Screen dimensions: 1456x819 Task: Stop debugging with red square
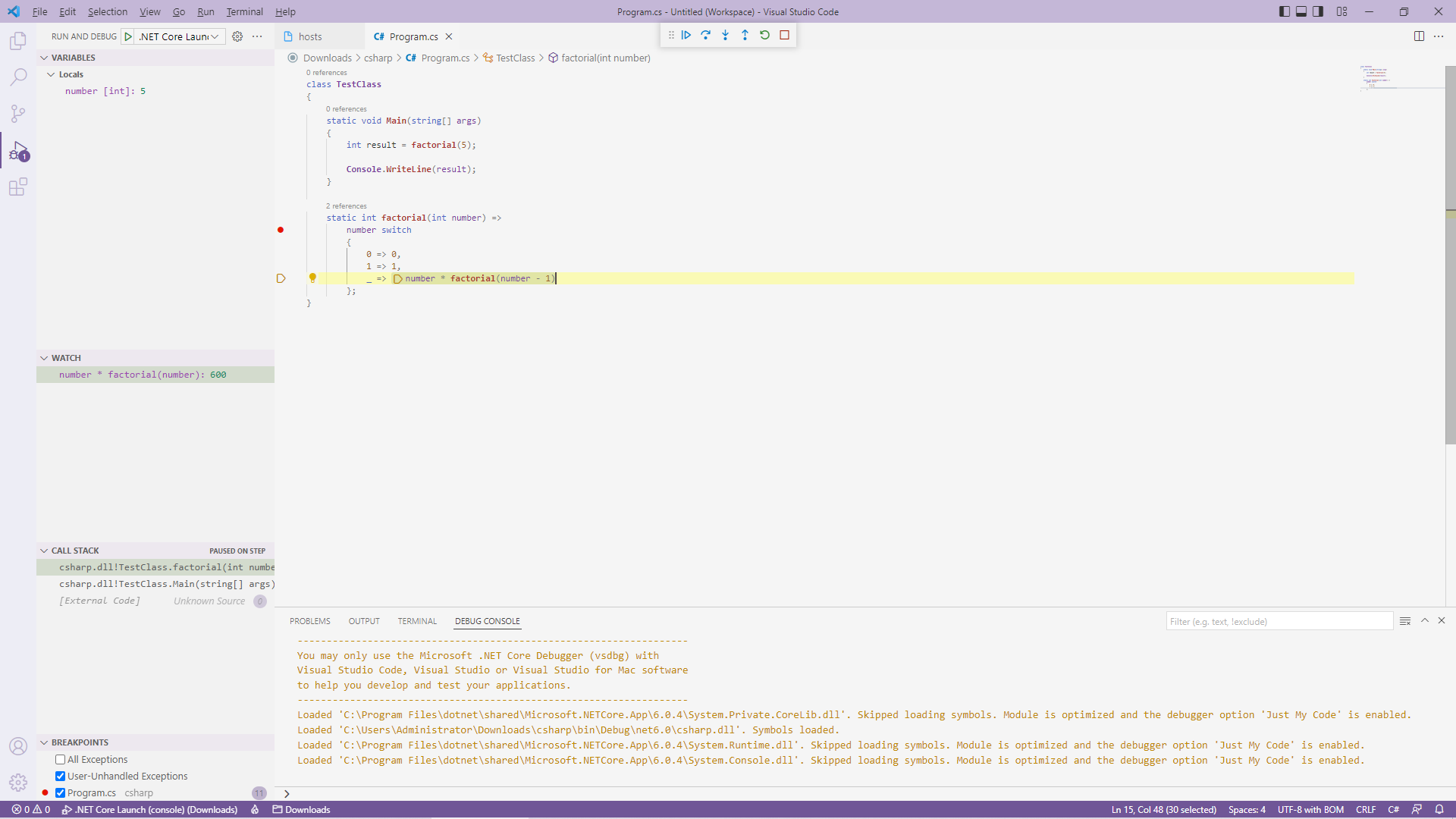pyautogui.click(x=784, y=35)
